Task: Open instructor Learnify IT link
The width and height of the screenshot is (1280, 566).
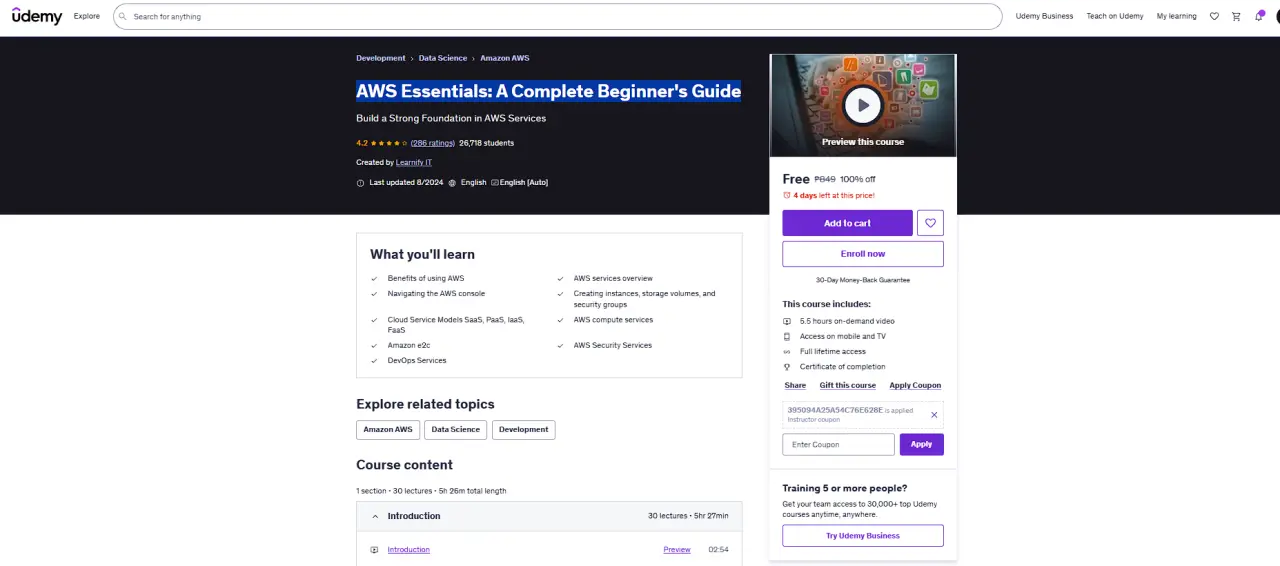Action: pos(414,162)
